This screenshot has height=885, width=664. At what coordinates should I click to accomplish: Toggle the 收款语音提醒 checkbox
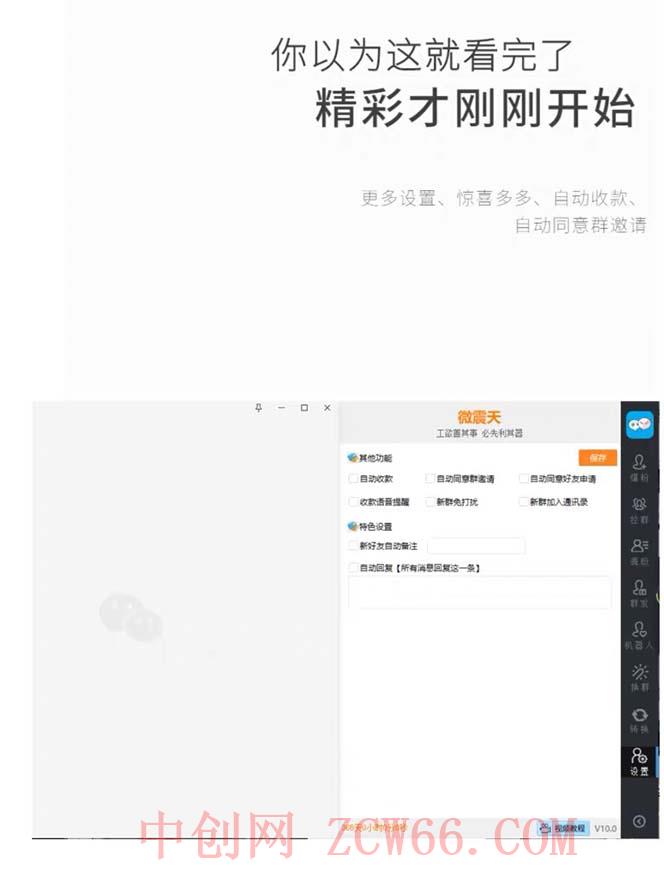pyautogui.click(x=353, y=501)
